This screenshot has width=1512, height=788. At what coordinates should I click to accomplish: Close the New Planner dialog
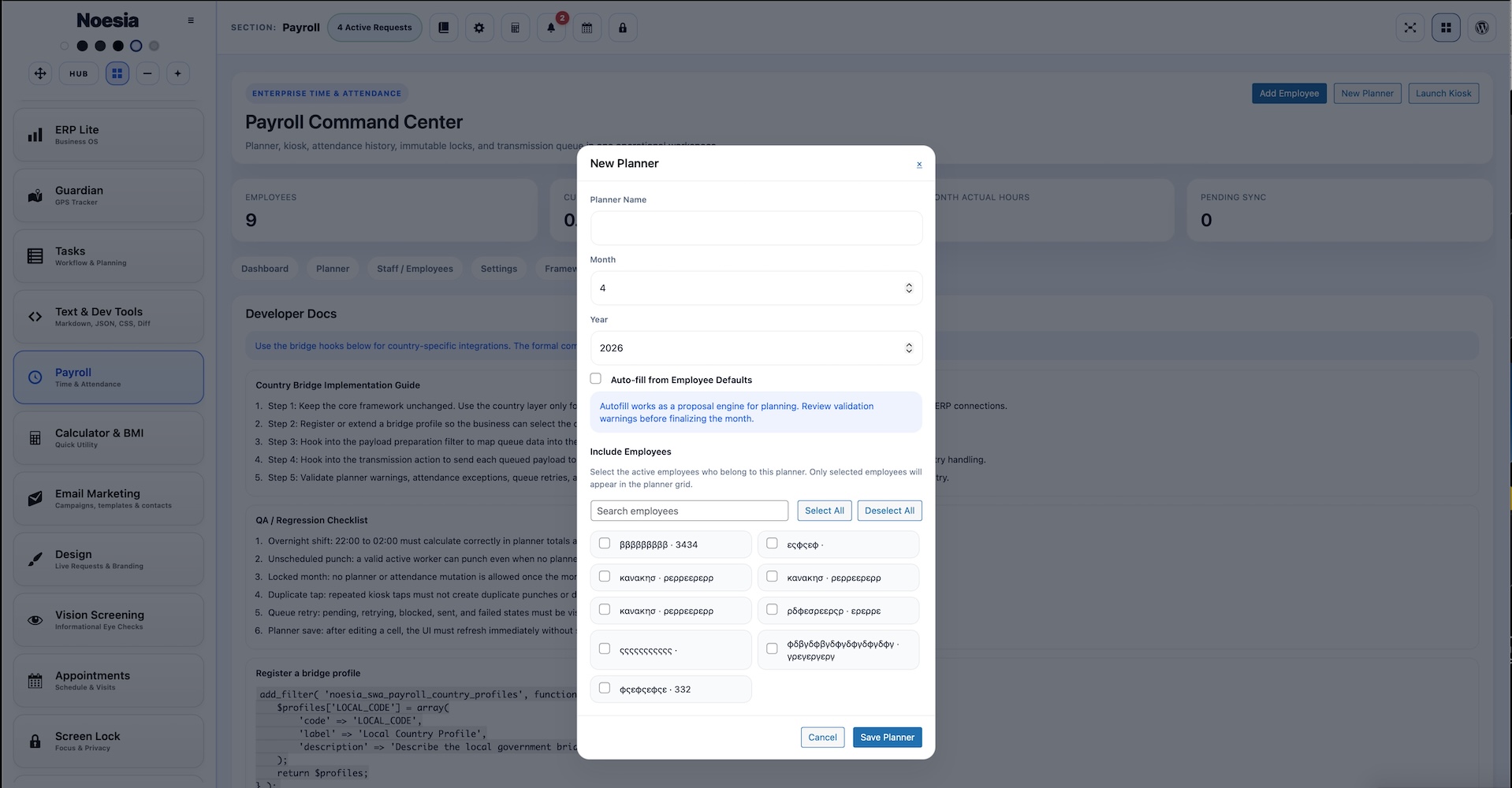coord(919,165)
